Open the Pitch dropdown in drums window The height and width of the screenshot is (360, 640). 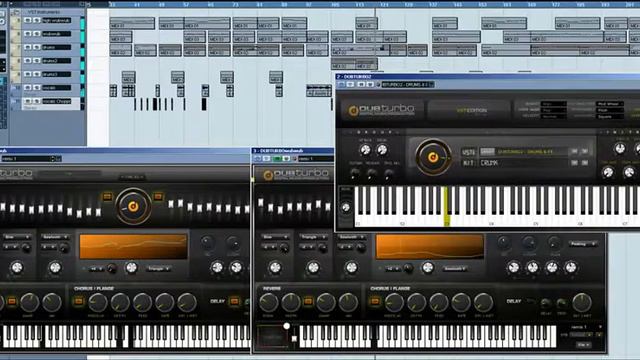(x=610, y=110)
